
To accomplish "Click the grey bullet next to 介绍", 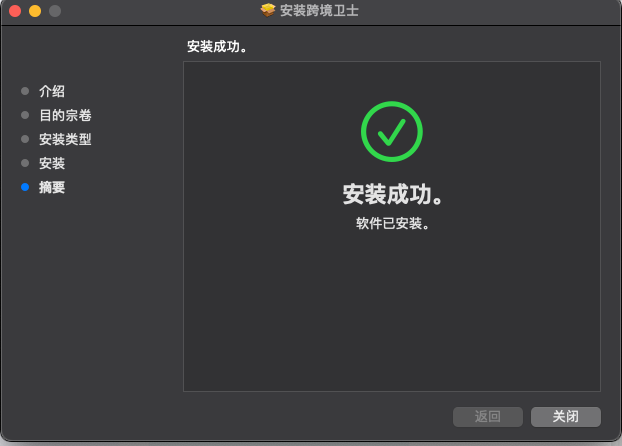I will click(x=25, y=91).
